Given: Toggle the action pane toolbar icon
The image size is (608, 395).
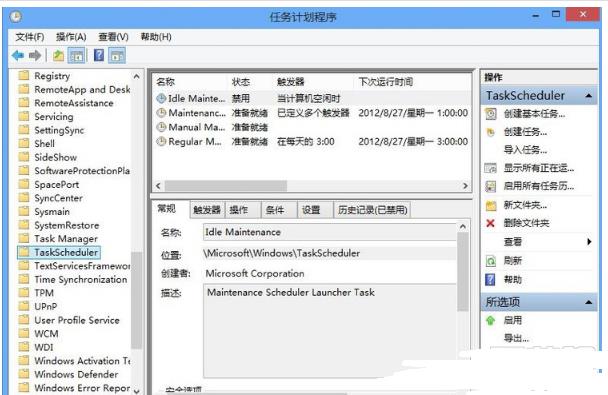Looking at the screenshot, I should [117, 55].
